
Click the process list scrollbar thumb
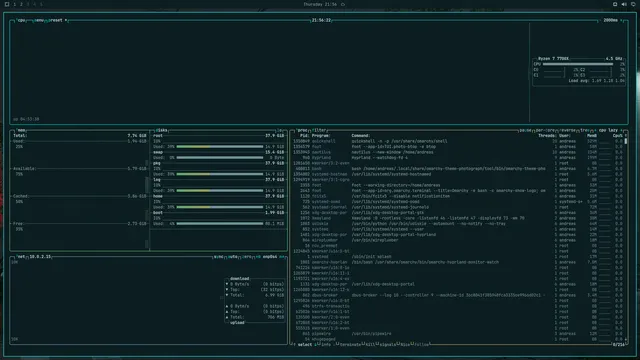(x=625, y=141)
